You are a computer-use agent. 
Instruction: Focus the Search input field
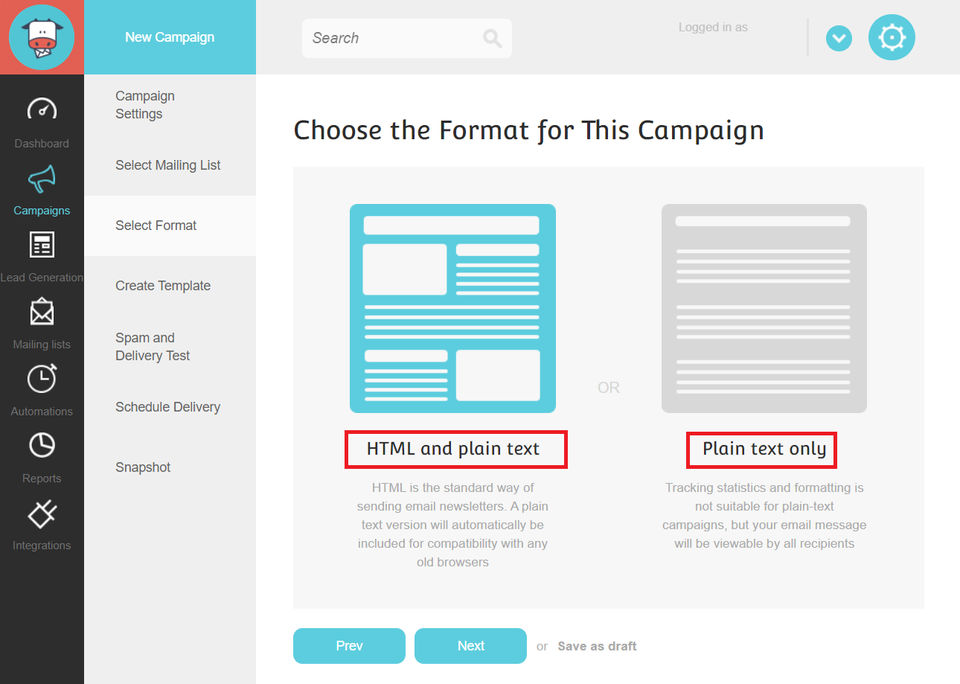(x=392, y=38)
